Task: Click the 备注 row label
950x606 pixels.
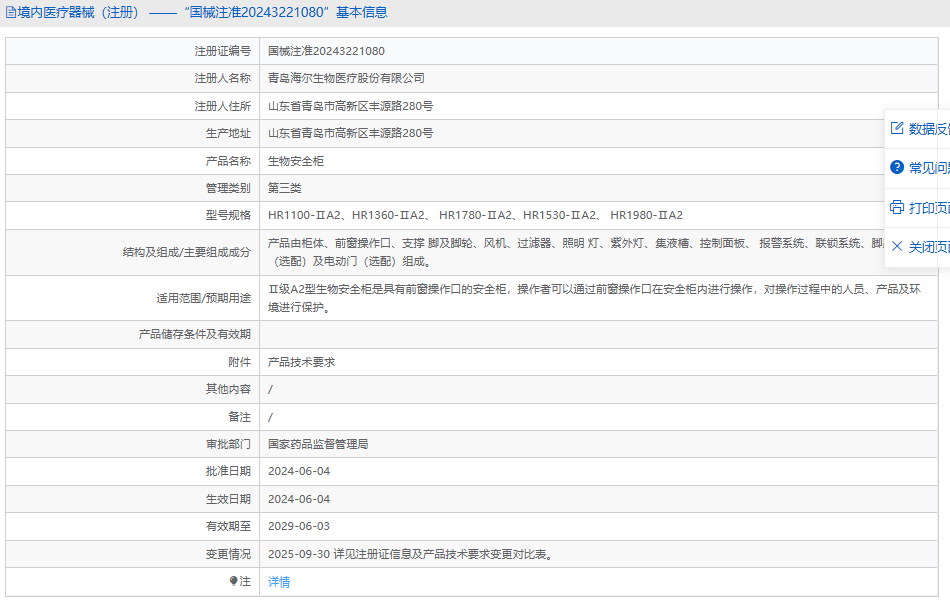Action: point(239,417)
